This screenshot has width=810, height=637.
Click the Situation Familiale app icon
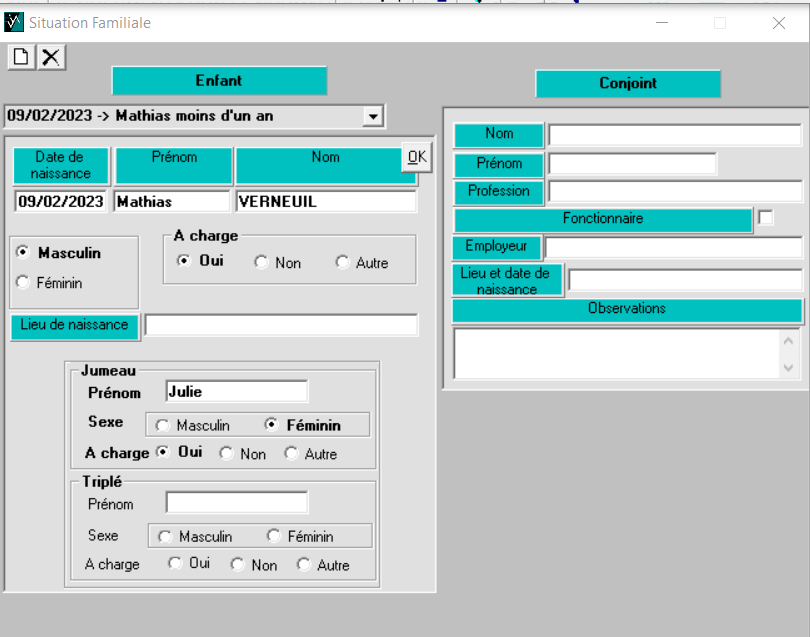(14, 22)
